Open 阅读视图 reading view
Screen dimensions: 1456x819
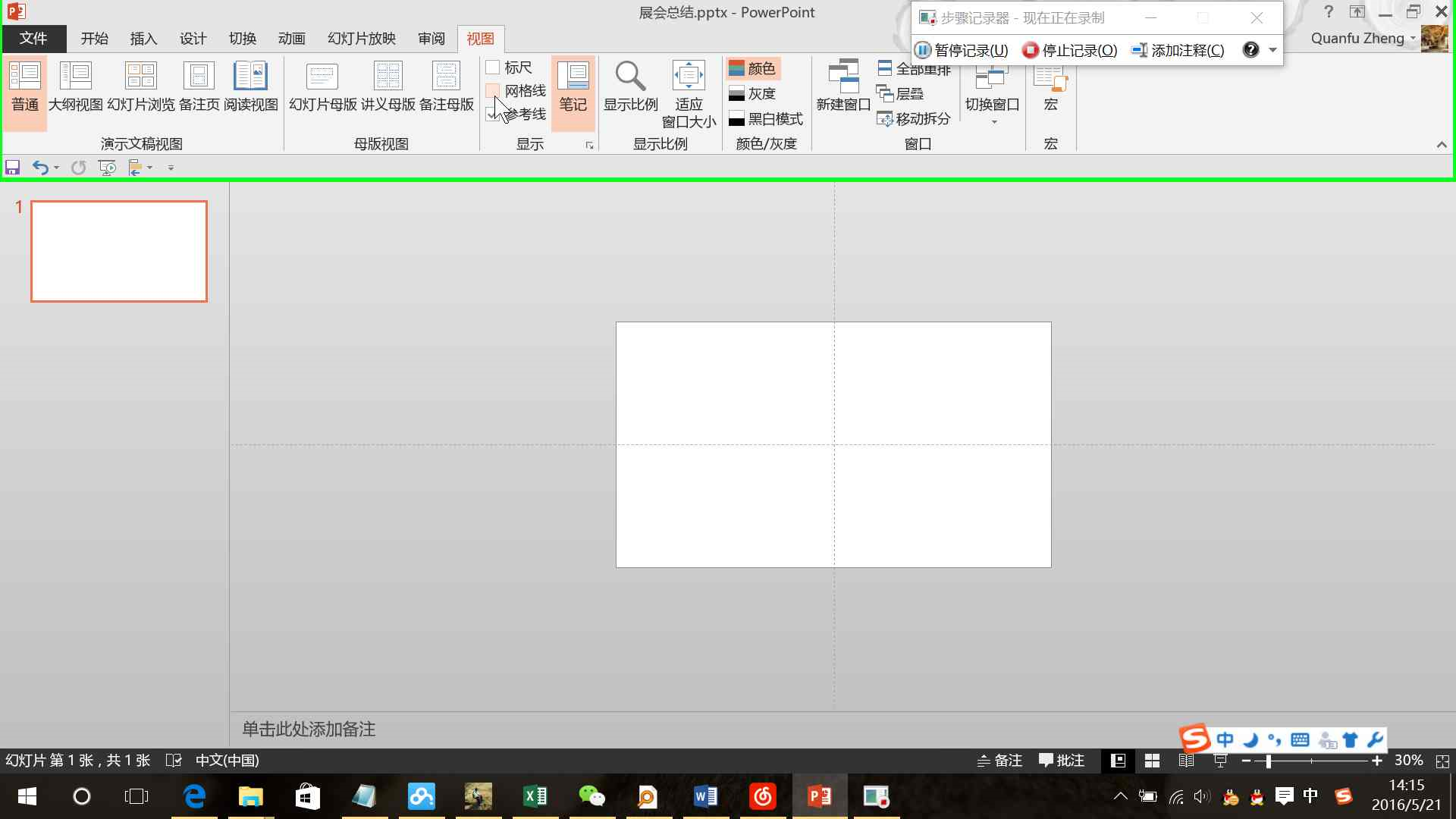[250, 87]
